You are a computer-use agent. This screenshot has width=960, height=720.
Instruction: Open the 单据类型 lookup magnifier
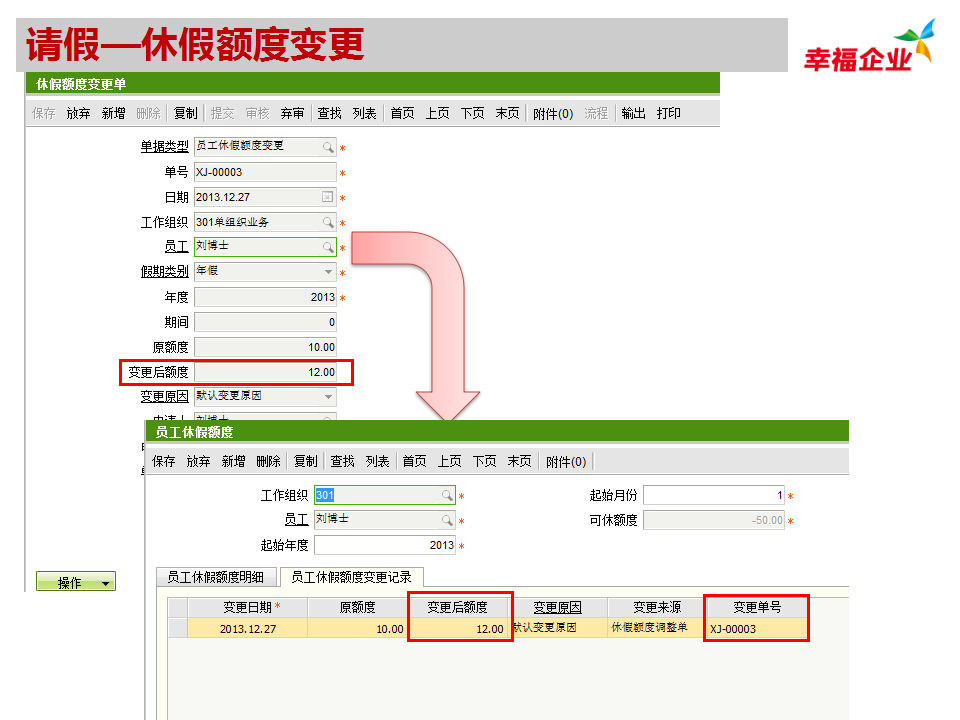coord(329,148)
